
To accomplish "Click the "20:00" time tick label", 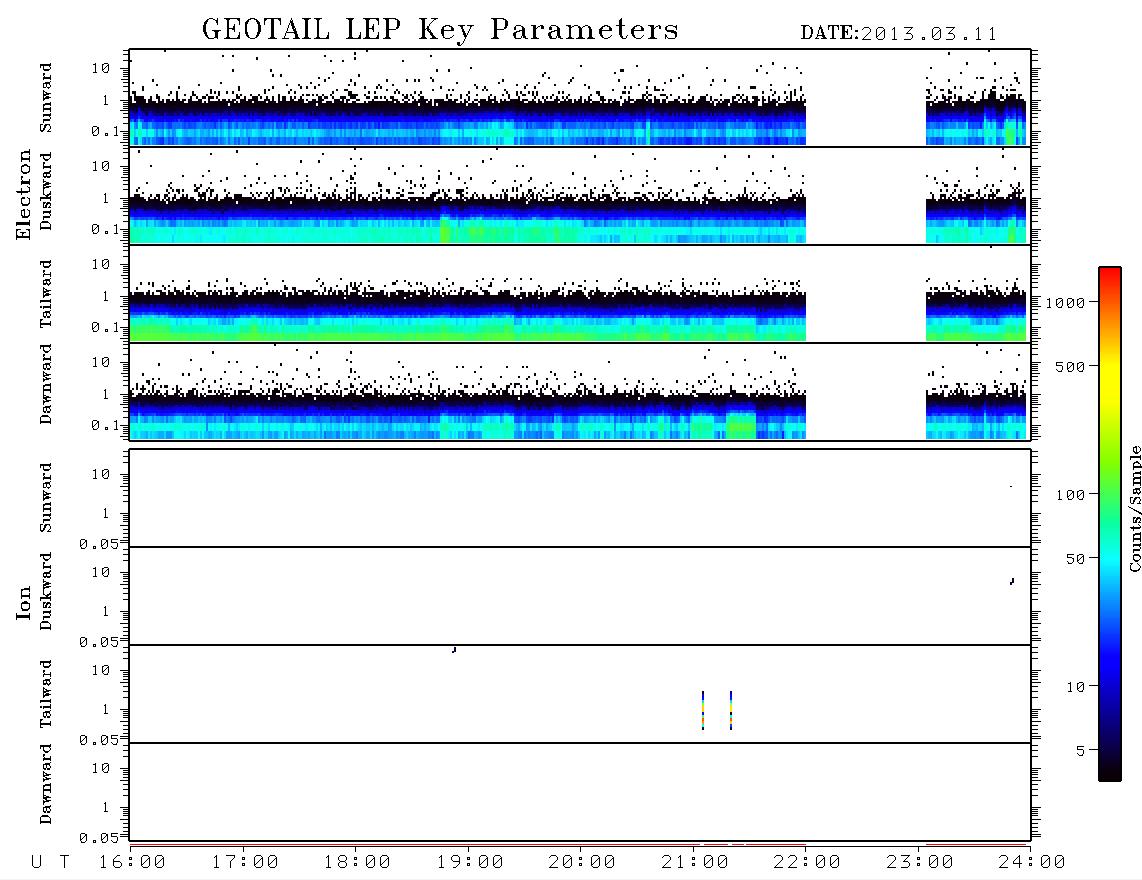I will tap(582, 863).
